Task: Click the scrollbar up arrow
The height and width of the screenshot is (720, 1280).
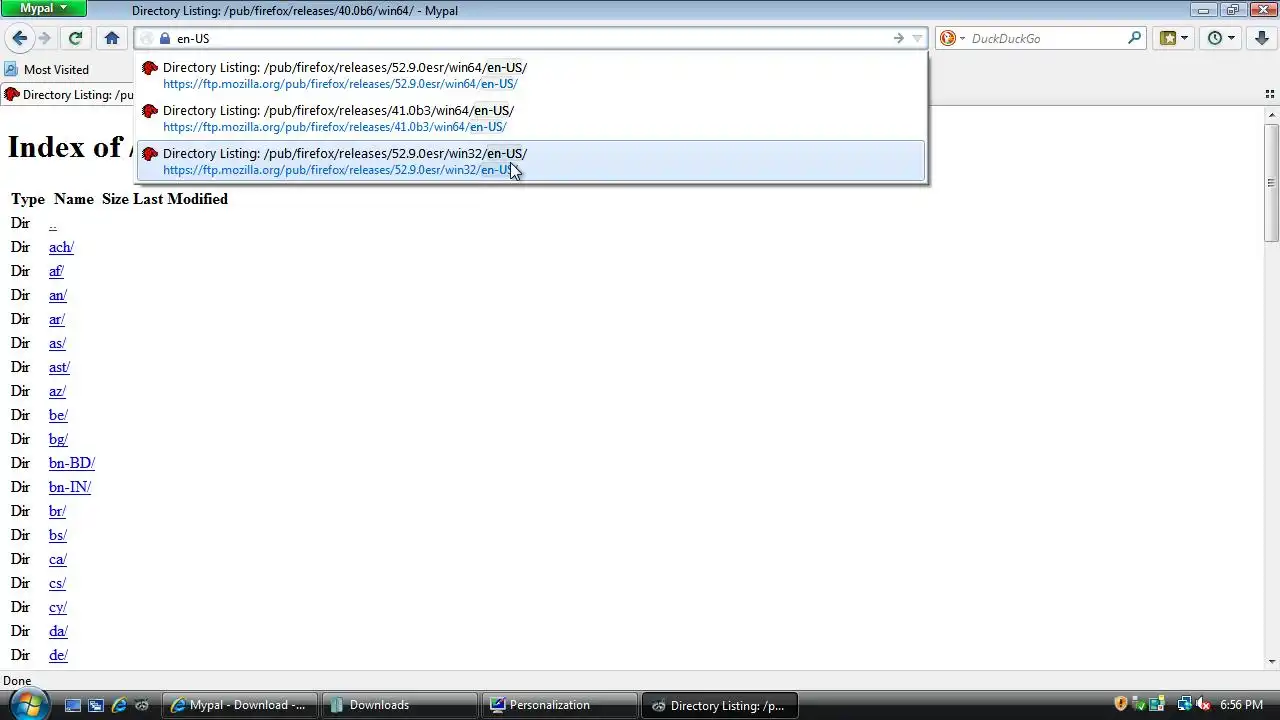Action: pos(1271,114)
